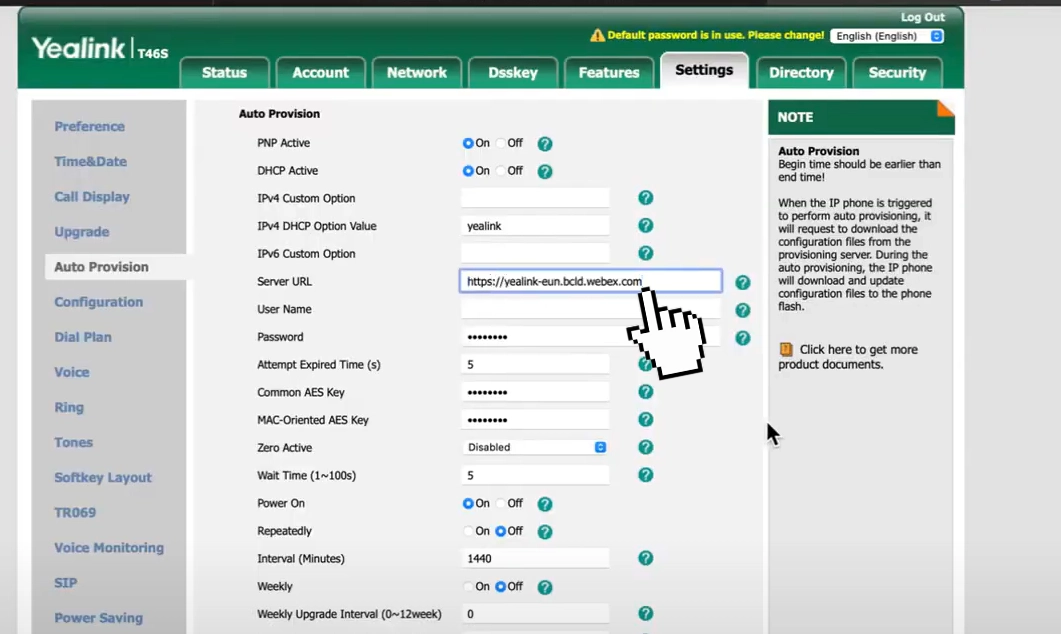Open the Zero Active dropdown
The width and height of the screenshot is (1061, 634).
535,447
